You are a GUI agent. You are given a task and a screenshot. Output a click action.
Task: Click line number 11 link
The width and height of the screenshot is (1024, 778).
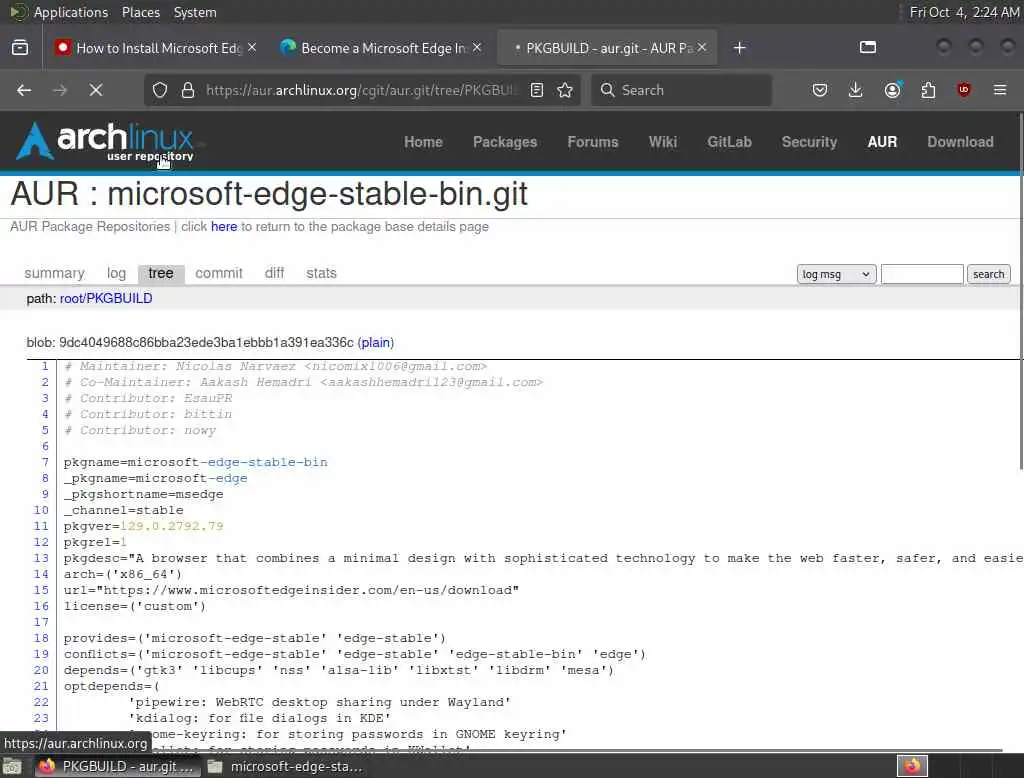(41, 527)
